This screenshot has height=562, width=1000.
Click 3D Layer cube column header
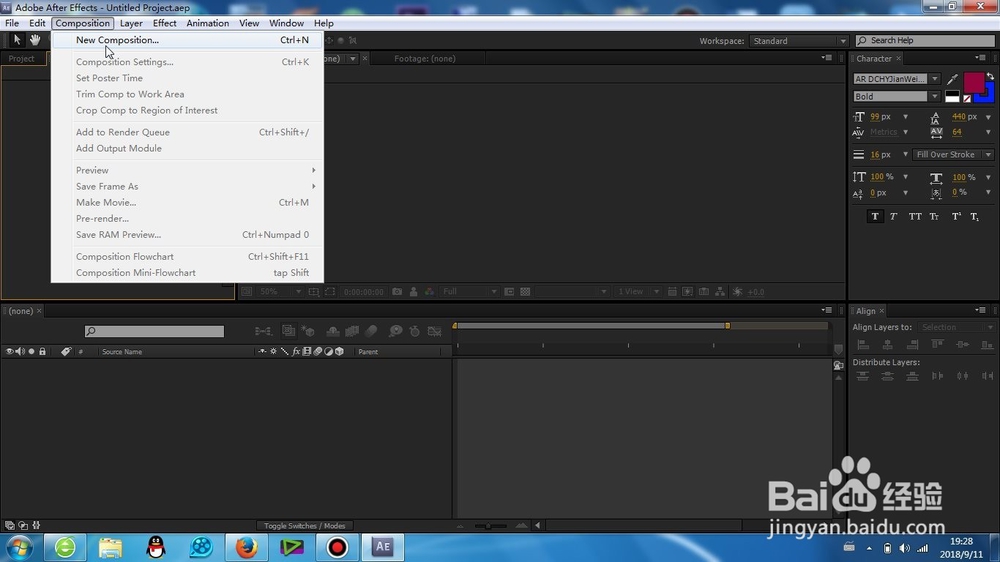[339, 351]
